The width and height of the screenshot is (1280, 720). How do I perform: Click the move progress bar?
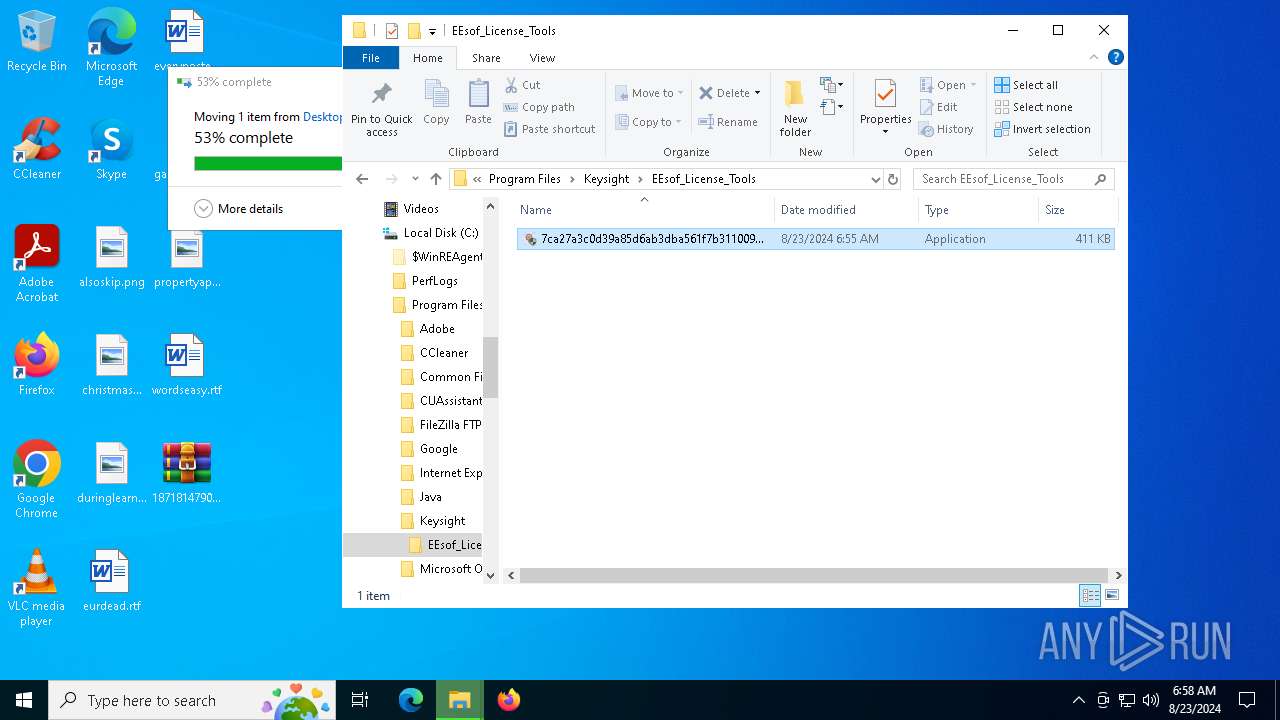(268, 163)
